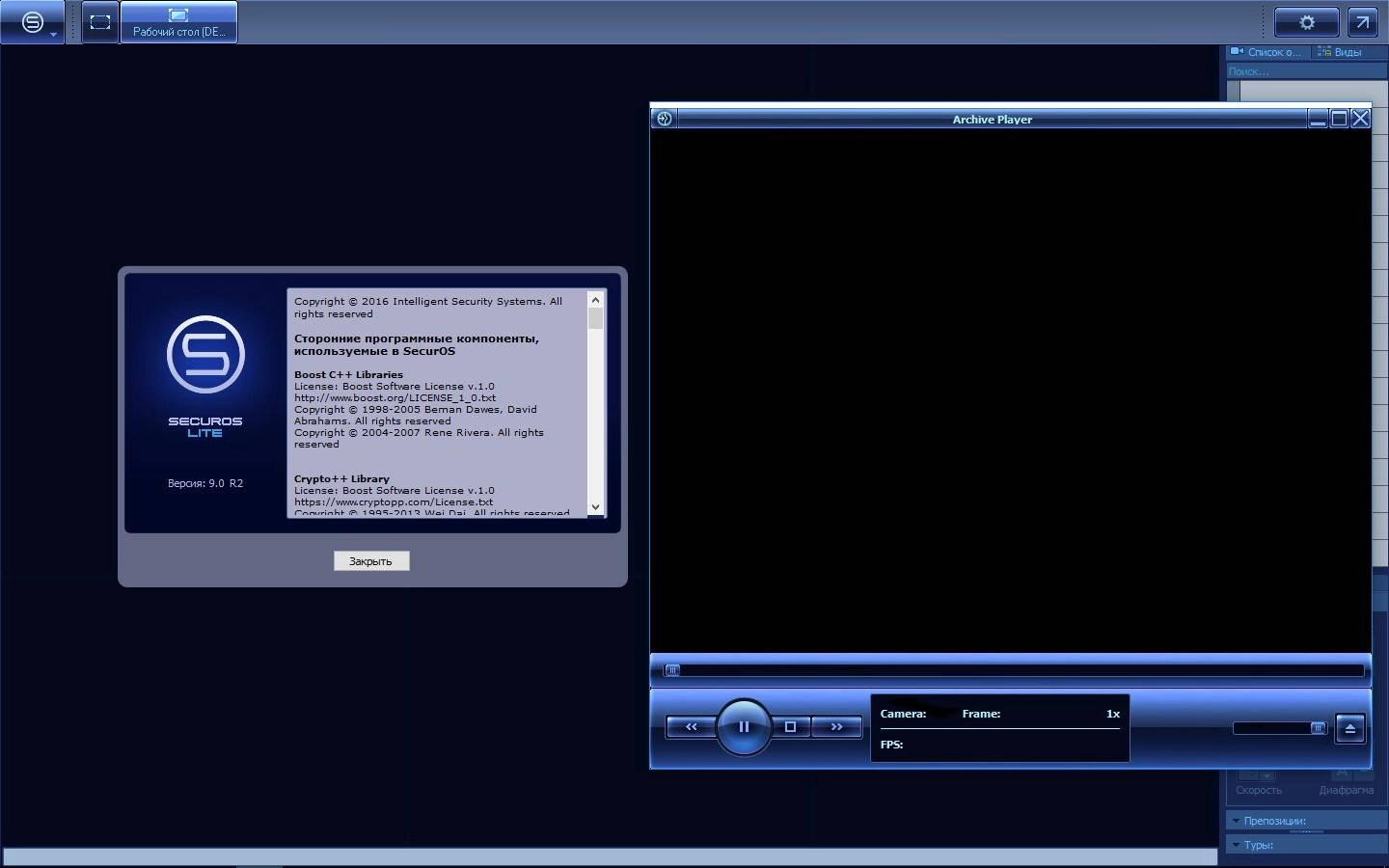Expand the Препозиции section
The width and height of the screenshot is (1389, 868).
point(1306,821)
